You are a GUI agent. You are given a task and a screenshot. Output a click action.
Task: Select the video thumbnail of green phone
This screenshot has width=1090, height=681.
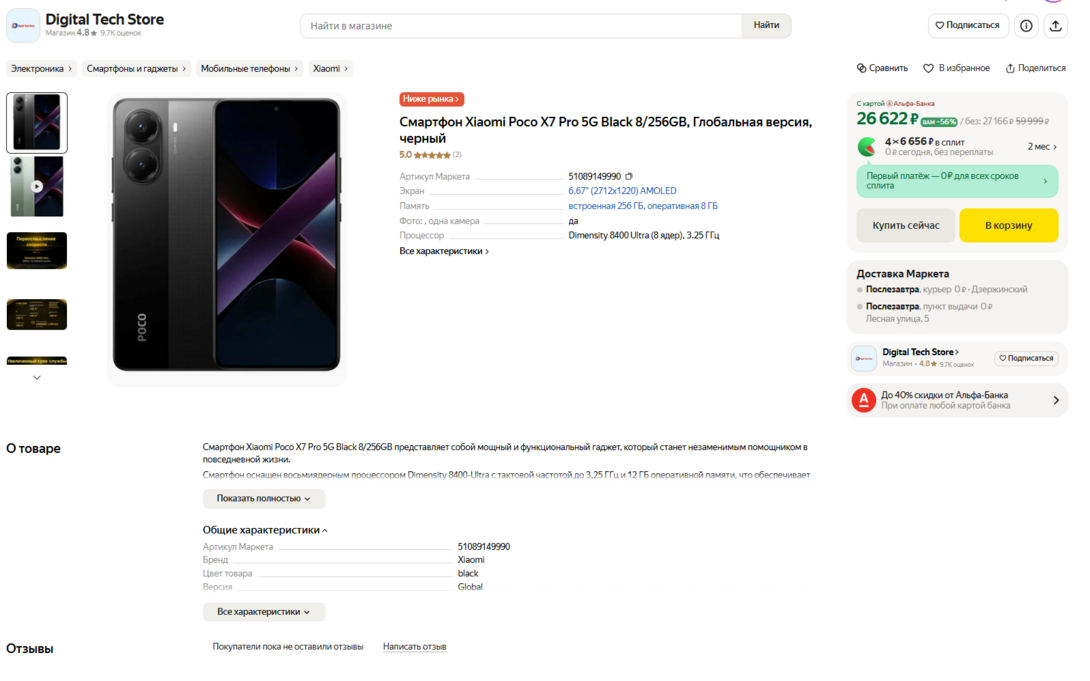pyautogui.click(x=37, y=186)
